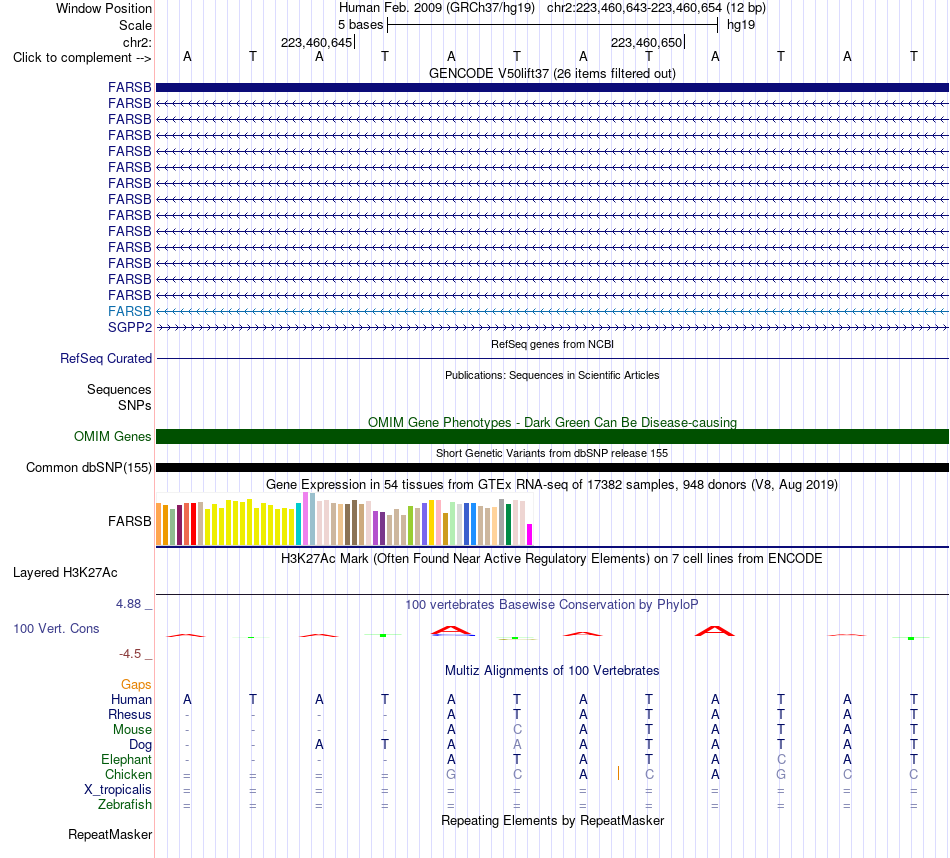Click the light blue FARSB intron line
Image resolution: width=950 pixels, height=858 pixels.
pyautogui.click(x=552, y=311)
